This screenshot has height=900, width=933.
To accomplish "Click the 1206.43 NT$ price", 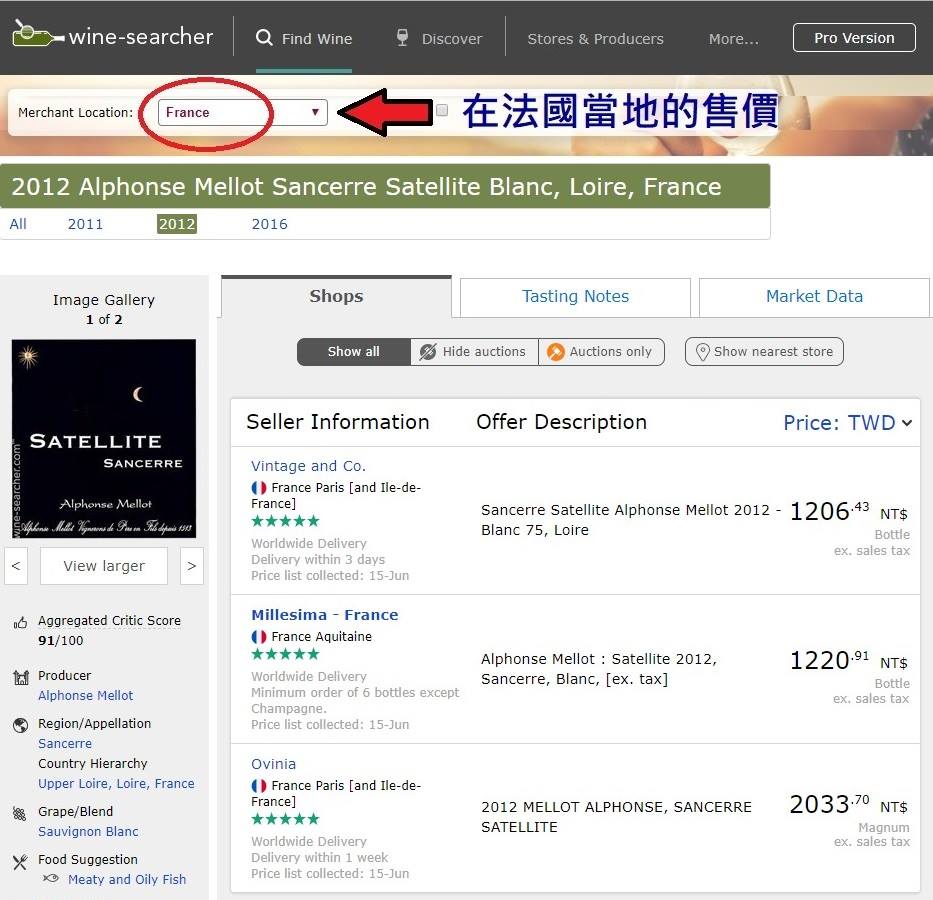I will tap(849, 512).
